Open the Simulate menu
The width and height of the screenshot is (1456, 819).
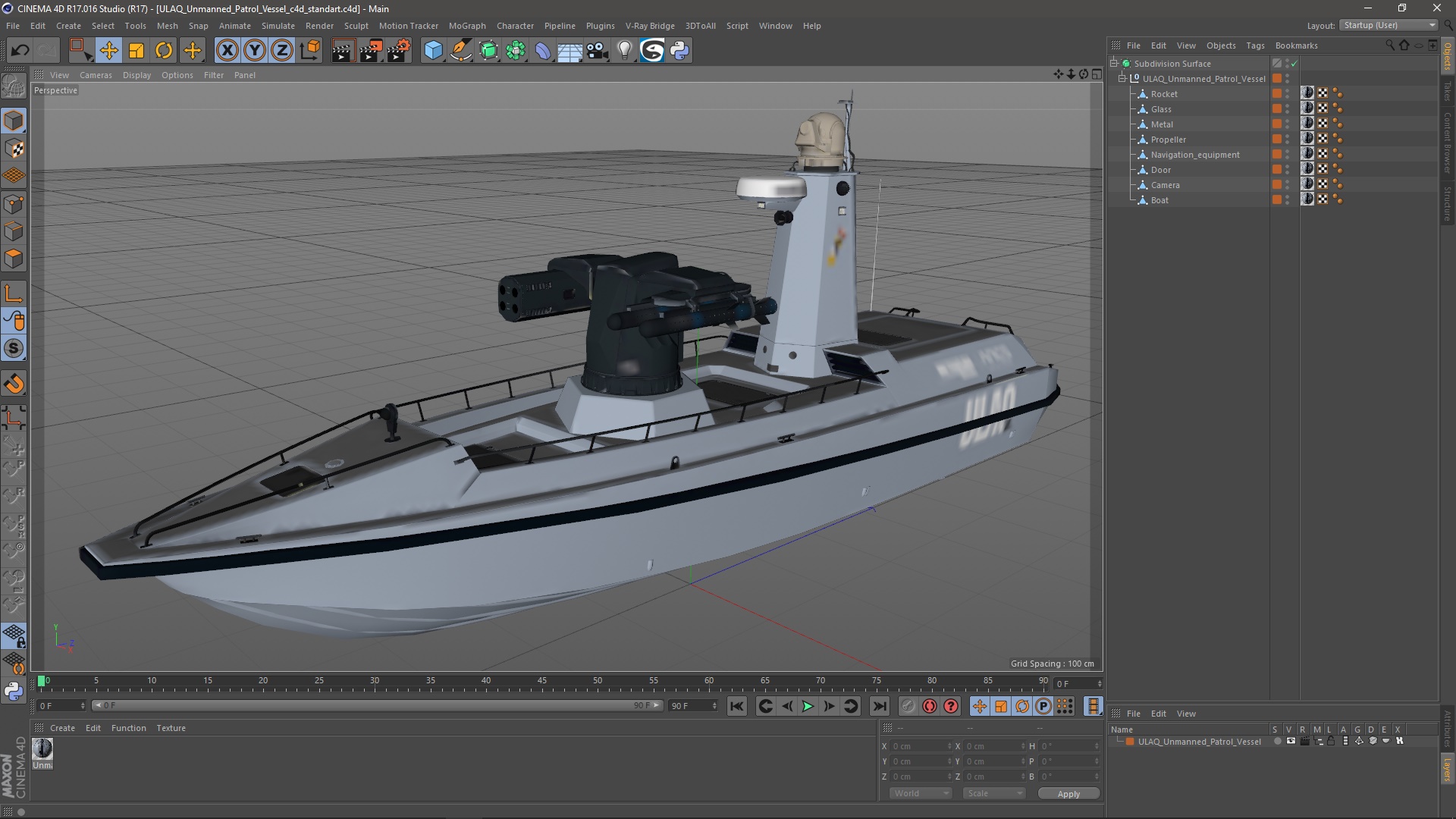tap(278, 26)
